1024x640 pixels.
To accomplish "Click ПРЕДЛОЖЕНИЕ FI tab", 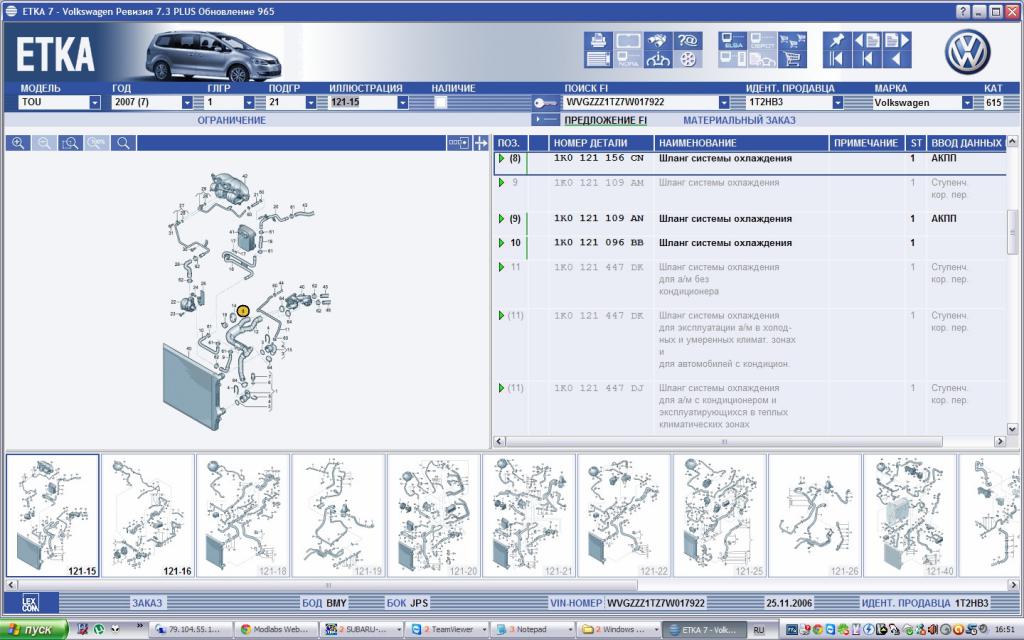I will tap(605, 120).
